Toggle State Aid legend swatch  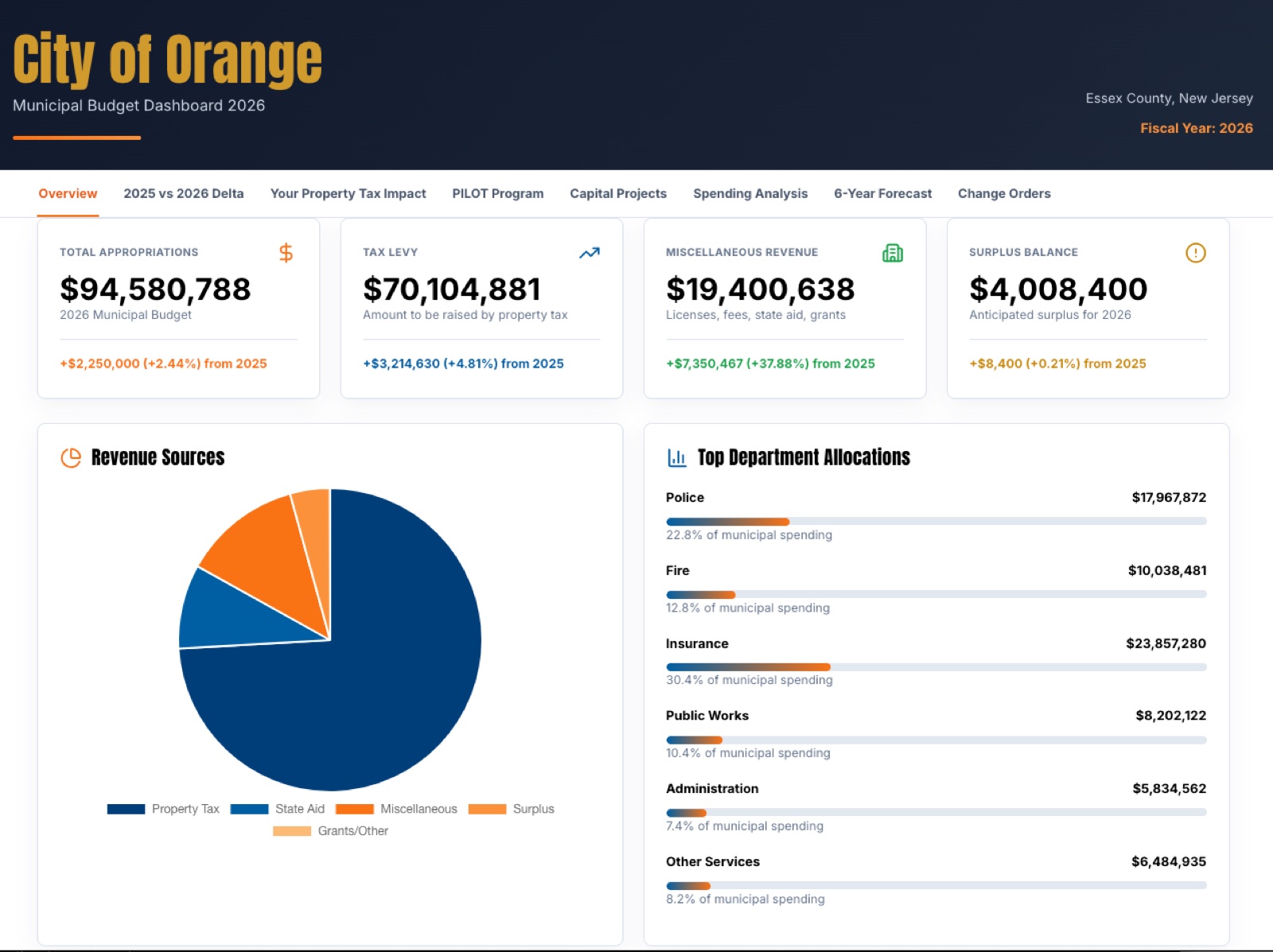249,809
